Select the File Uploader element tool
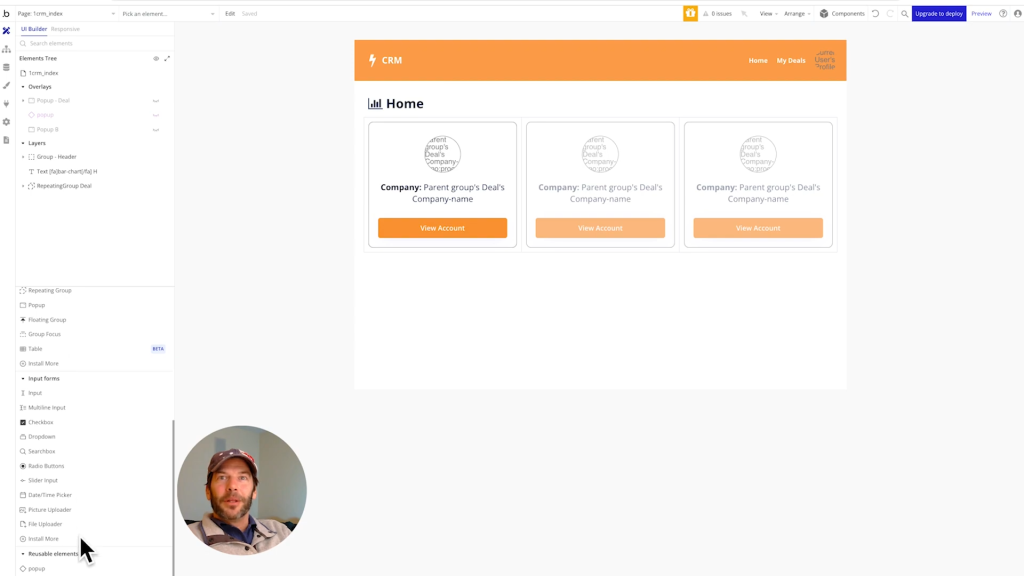The height and width of the screenshot is (576, 1024). tap(45, 524)
